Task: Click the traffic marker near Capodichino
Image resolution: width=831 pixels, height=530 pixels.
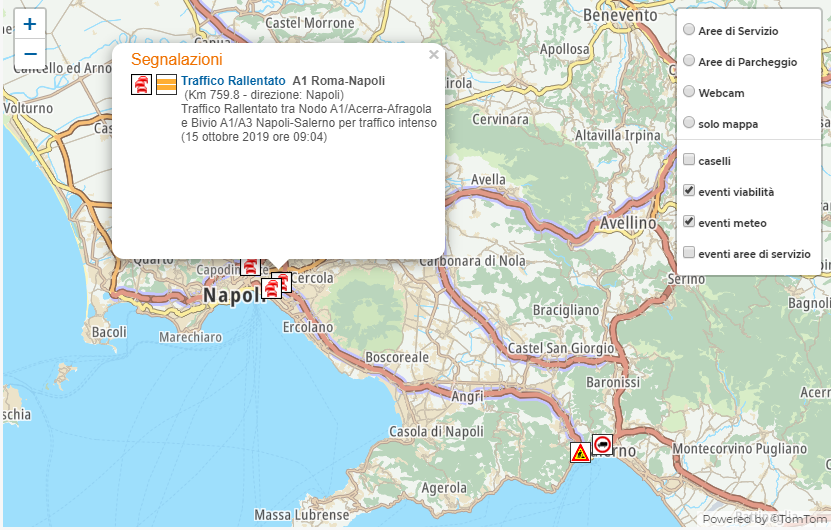Action: pos(250,267)
